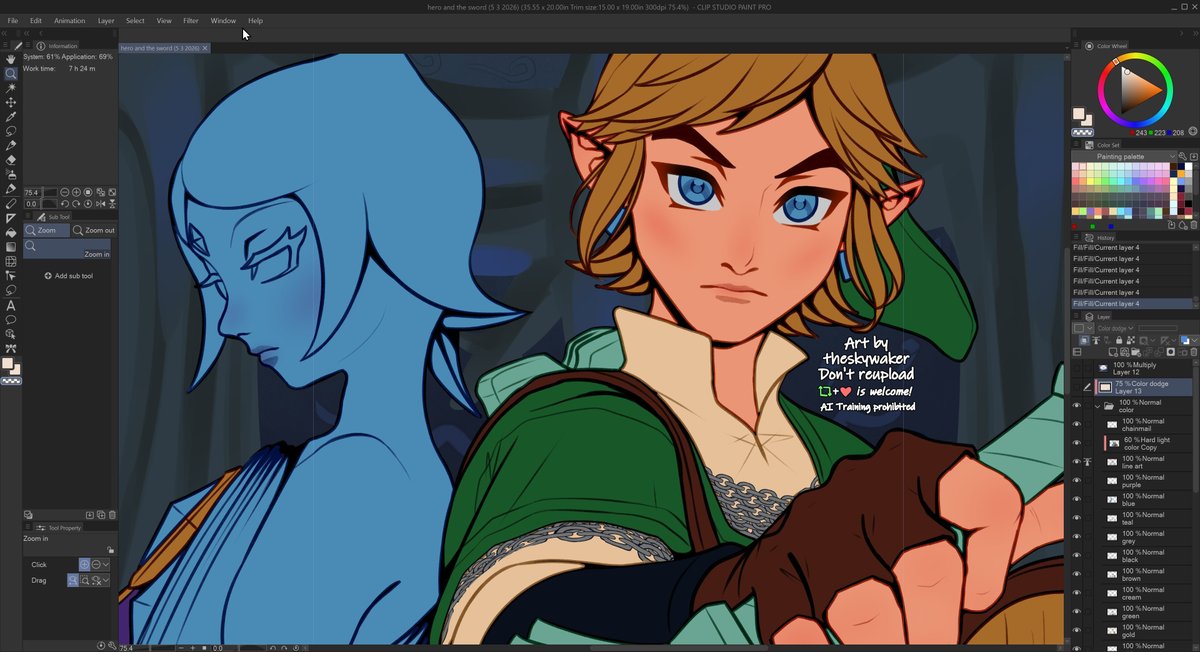Select Layer 13 Color dodge layer
This screenshot has height=652, width=1200.
coord(1143,386)
